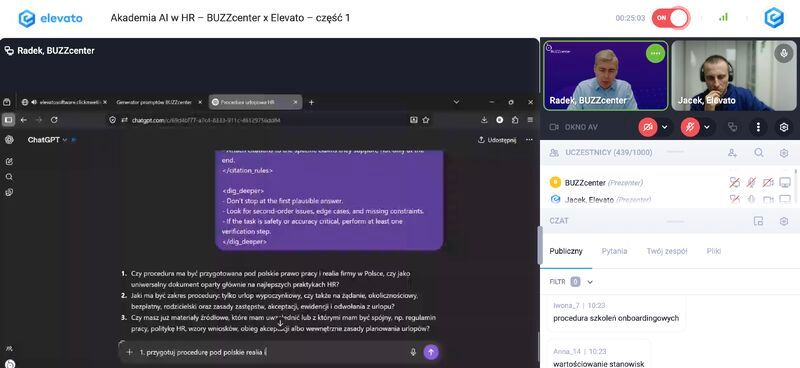Screen dimensions: 800x368
Task: Switch to Pytania chat tab
Action: [614, 251]
